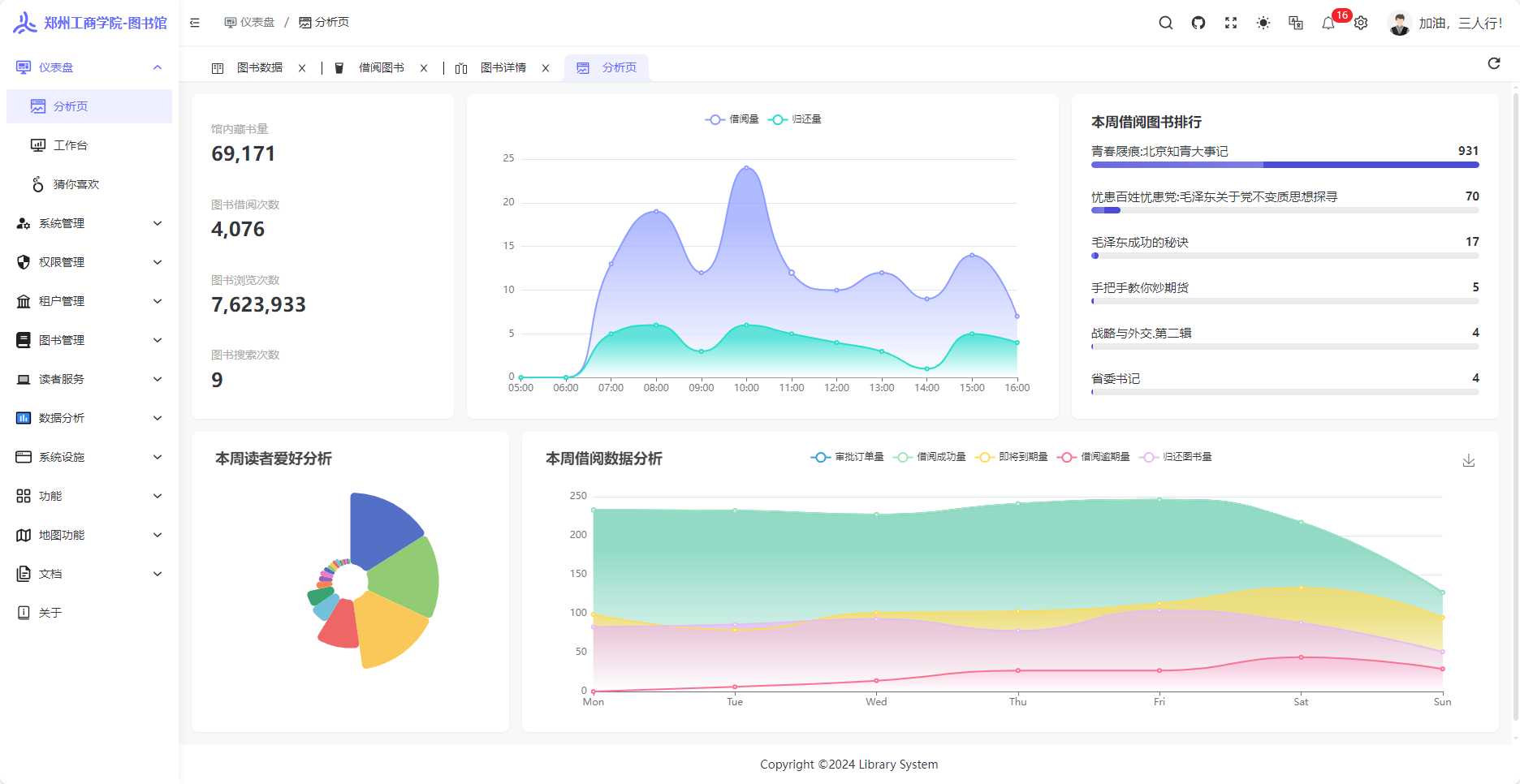Collapse the sidebar with the hamburger icon
This screenshot has width=1520, height=784.
(195, 23)
